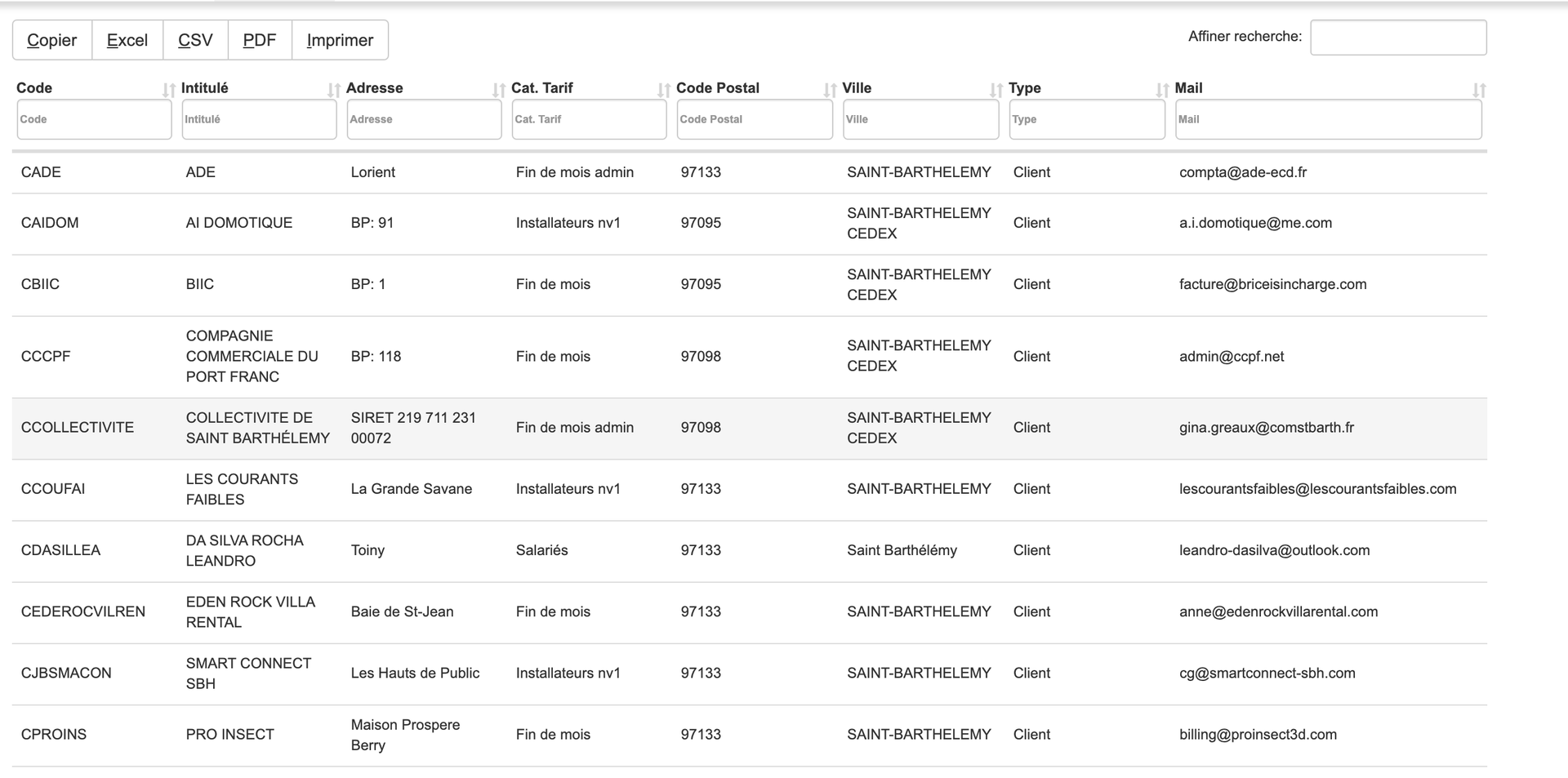Click cg@smartconnect-sbh.com email cell
The width and height of the screenshot is (1568, 778).
(1267, 673)
